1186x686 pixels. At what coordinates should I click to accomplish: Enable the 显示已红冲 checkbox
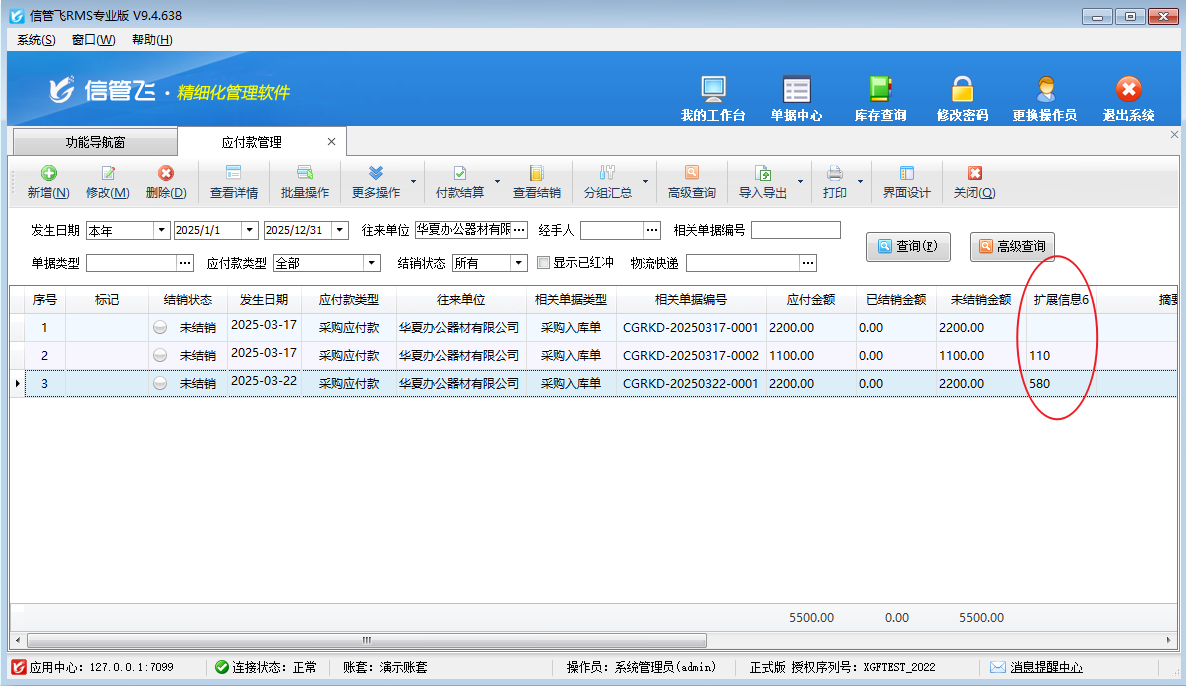(x=544, y=263)
